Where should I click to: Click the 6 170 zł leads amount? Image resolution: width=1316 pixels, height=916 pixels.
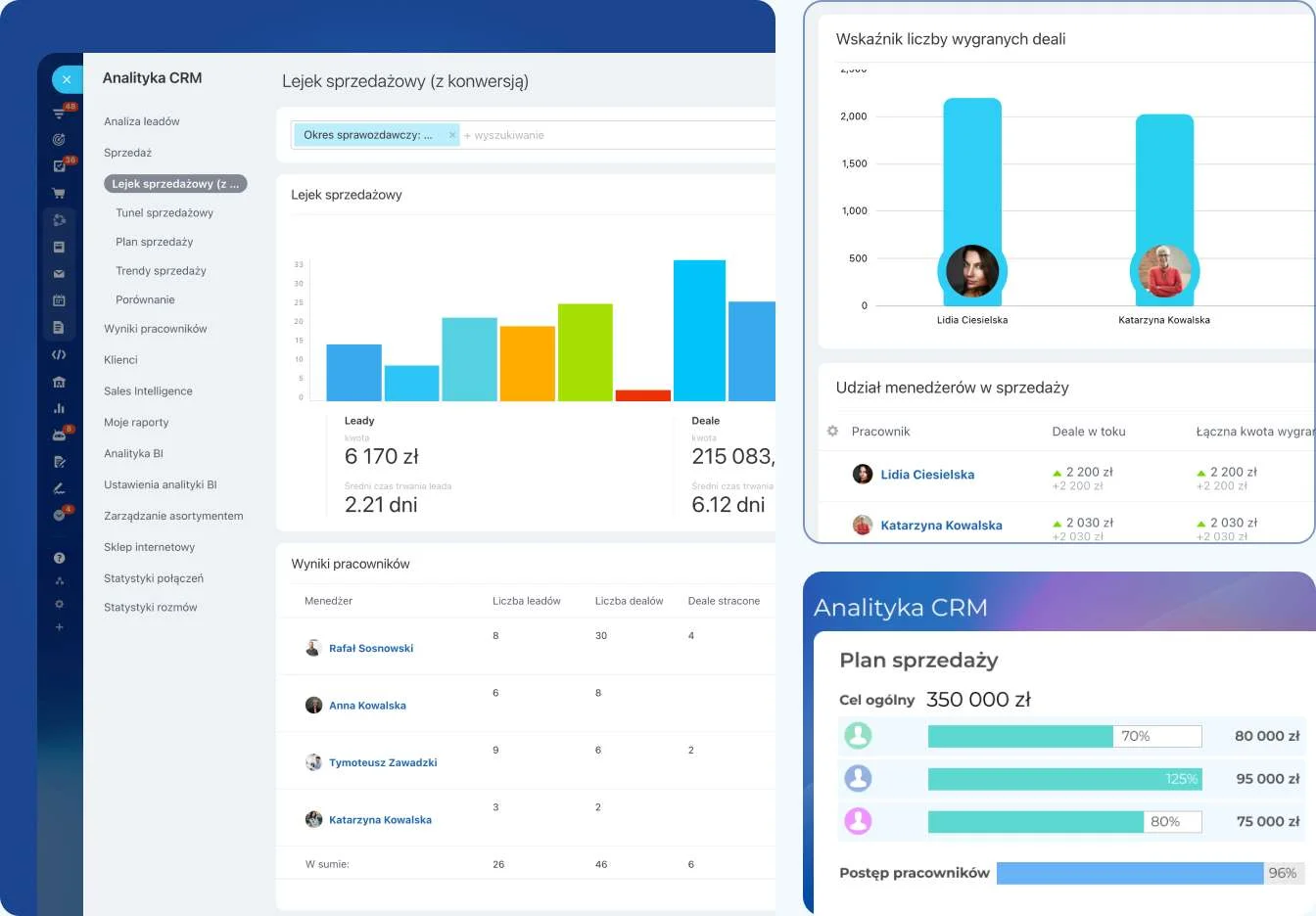point(382,456)
